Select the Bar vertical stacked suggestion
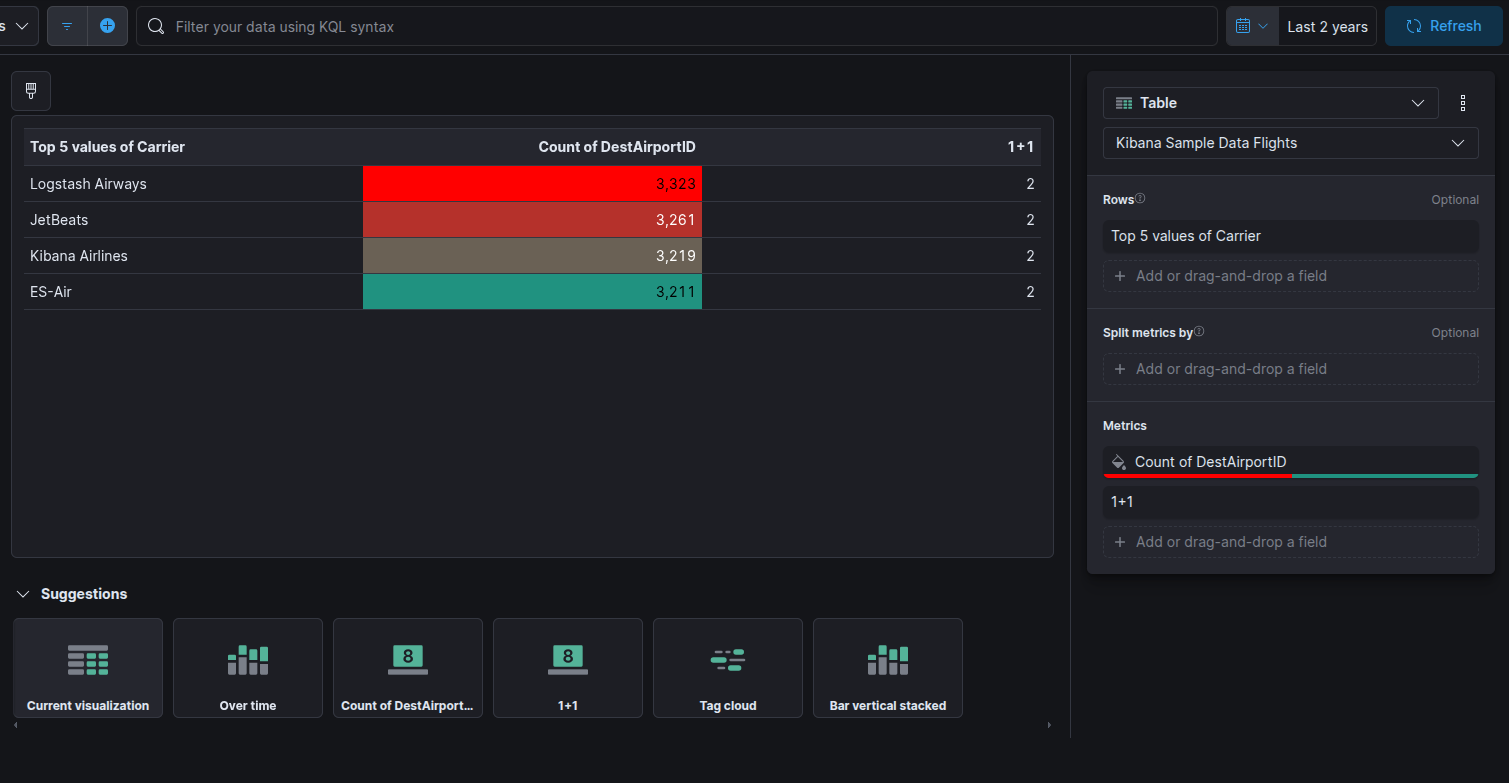The image size is (1509, 783). point(888,668)
